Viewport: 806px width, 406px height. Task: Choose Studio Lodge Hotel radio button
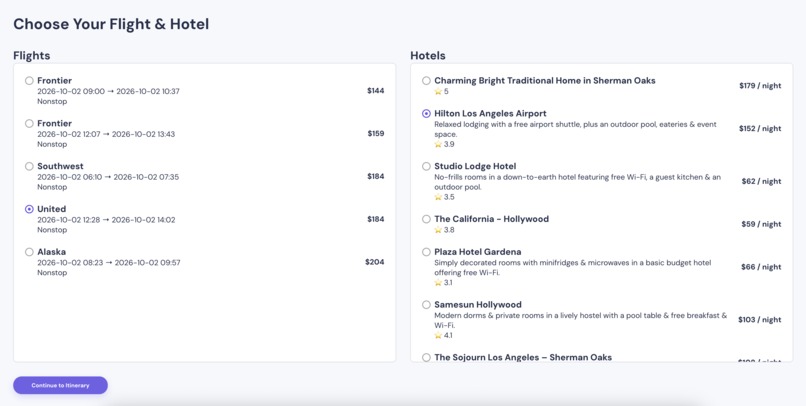tap(426, 166)
